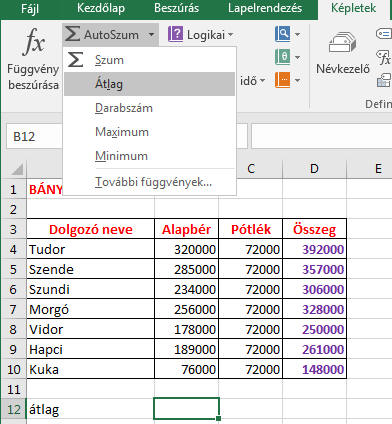Screen dimensions: 392x424
Task: Select column C header
Action: click(x=251, y=169)
